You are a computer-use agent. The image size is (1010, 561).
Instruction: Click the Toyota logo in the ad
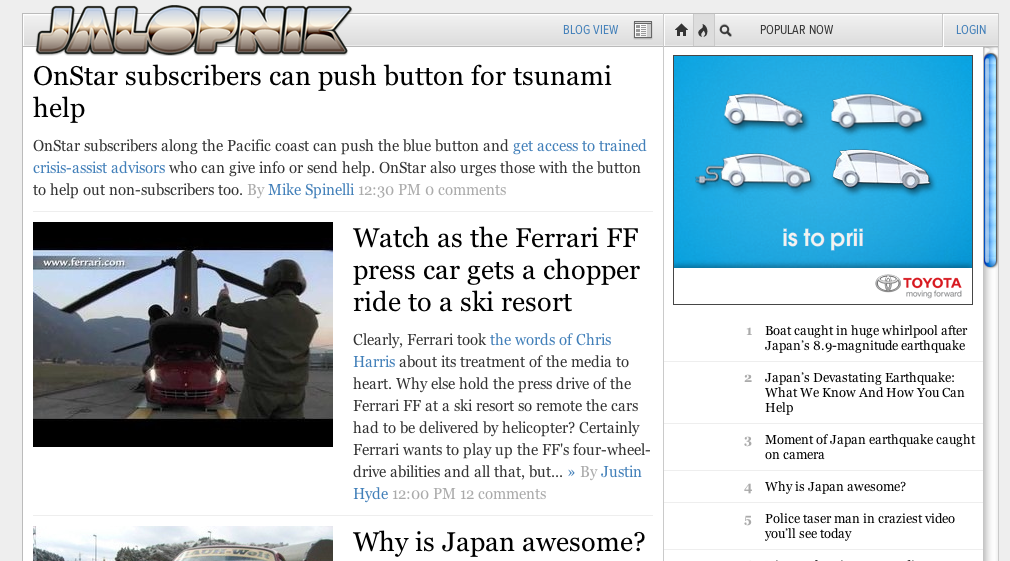coord(918,285)
